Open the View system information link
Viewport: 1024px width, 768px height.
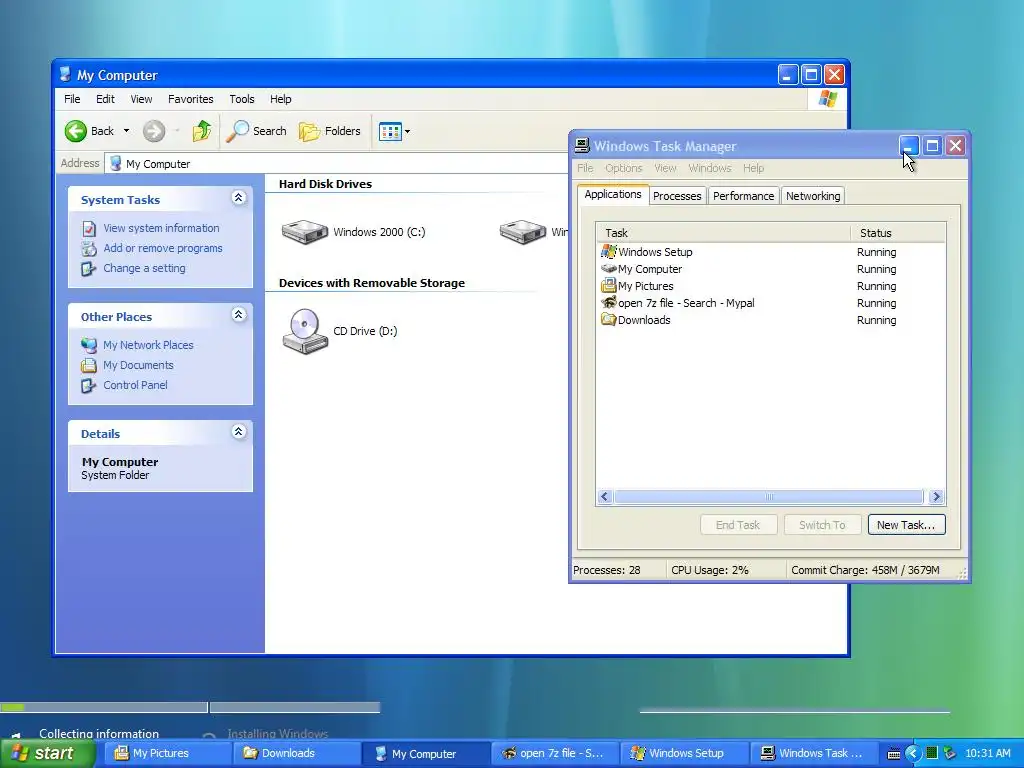(161, 229)
